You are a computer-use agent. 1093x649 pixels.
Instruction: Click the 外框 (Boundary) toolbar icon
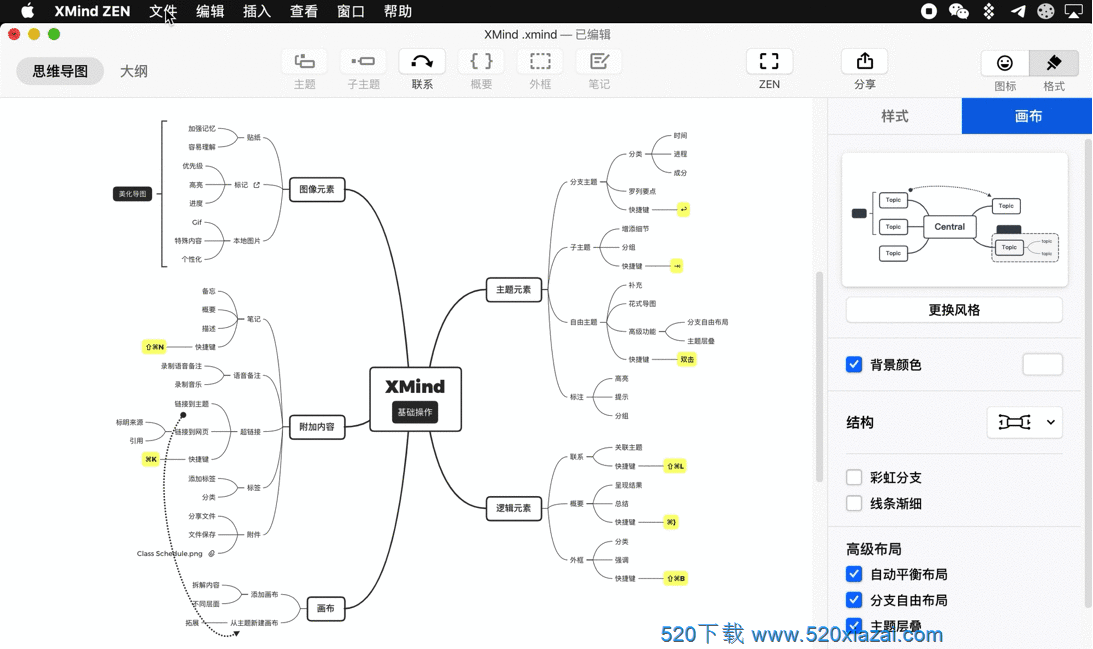[x=540, y=62]
